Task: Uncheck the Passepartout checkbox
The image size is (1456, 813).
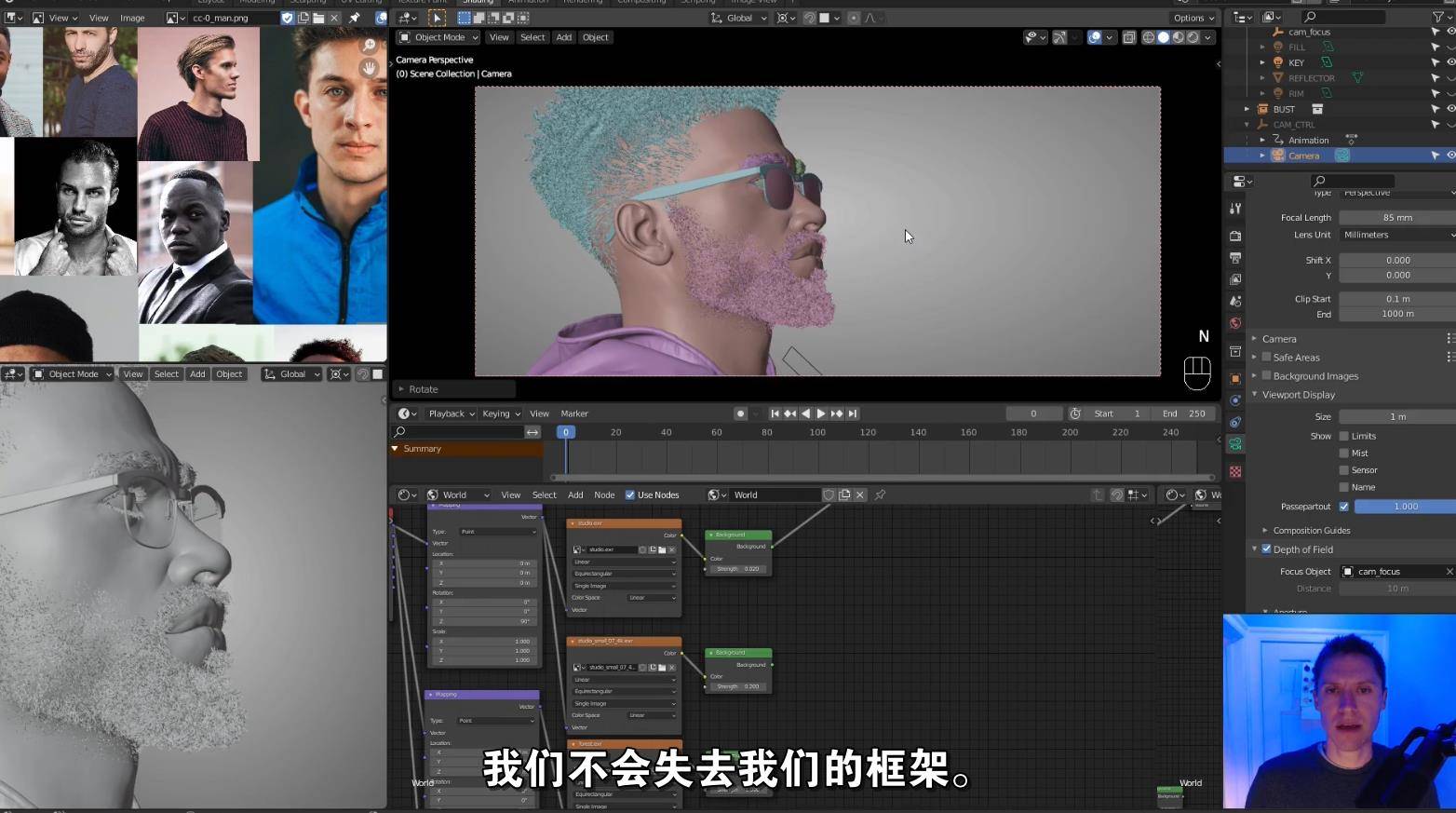Action: click(x=1343, y=507)
